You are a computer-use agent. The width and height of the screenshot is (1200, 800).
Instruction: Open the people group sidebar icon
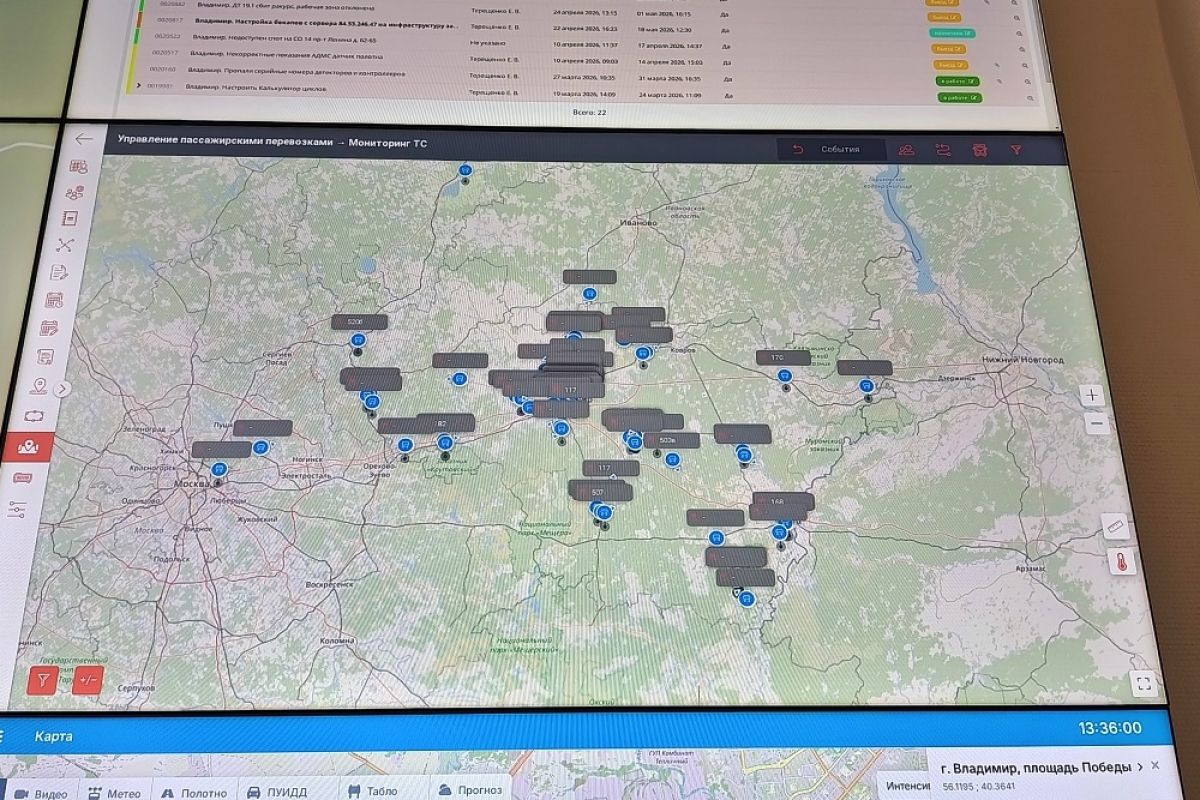tap(74, 193)
